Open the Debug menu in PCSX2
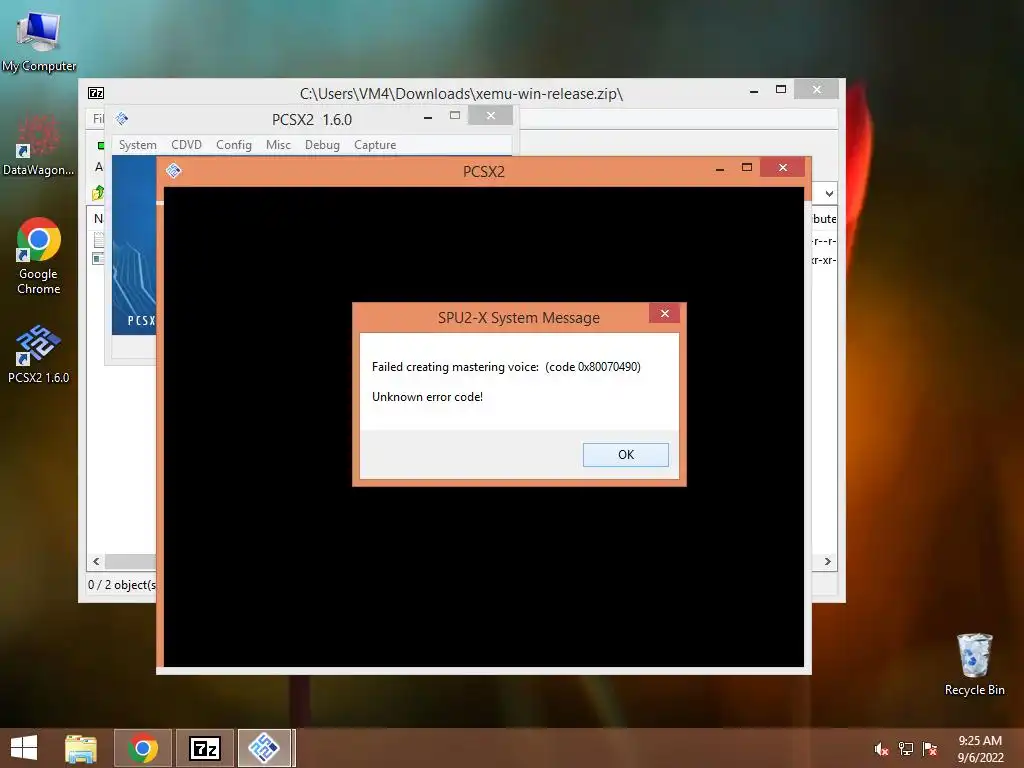 (x=322, y=145)
